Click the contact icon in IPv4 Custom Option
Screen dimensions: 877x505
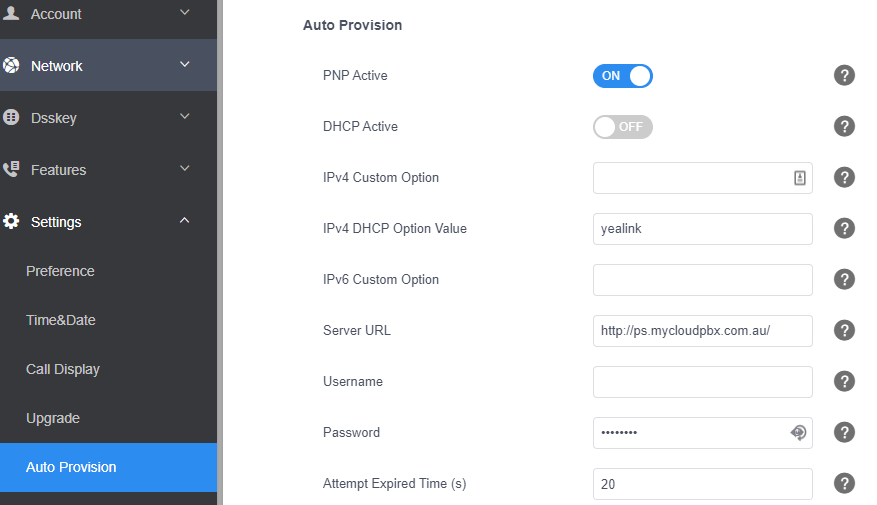(800, 178)
